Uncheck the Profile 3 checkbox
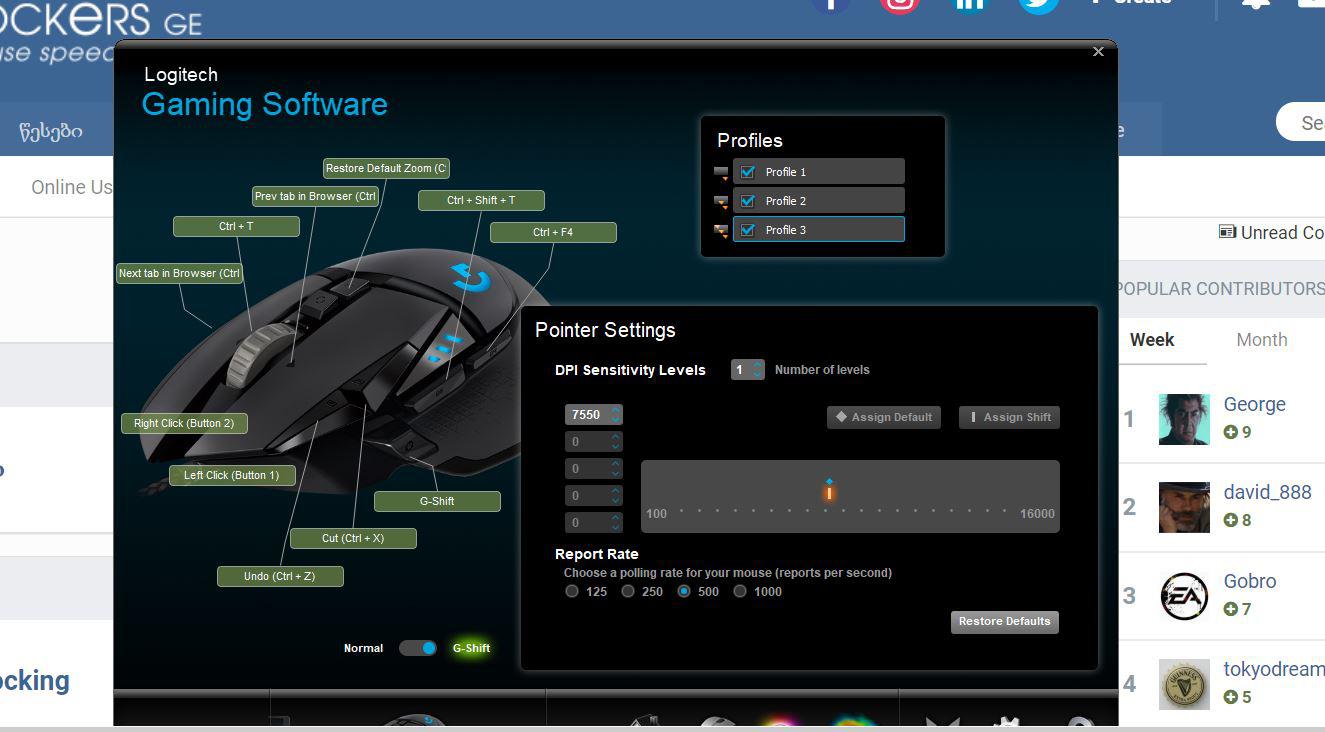This screenshot has height=732, width=1325. [748, 230]
